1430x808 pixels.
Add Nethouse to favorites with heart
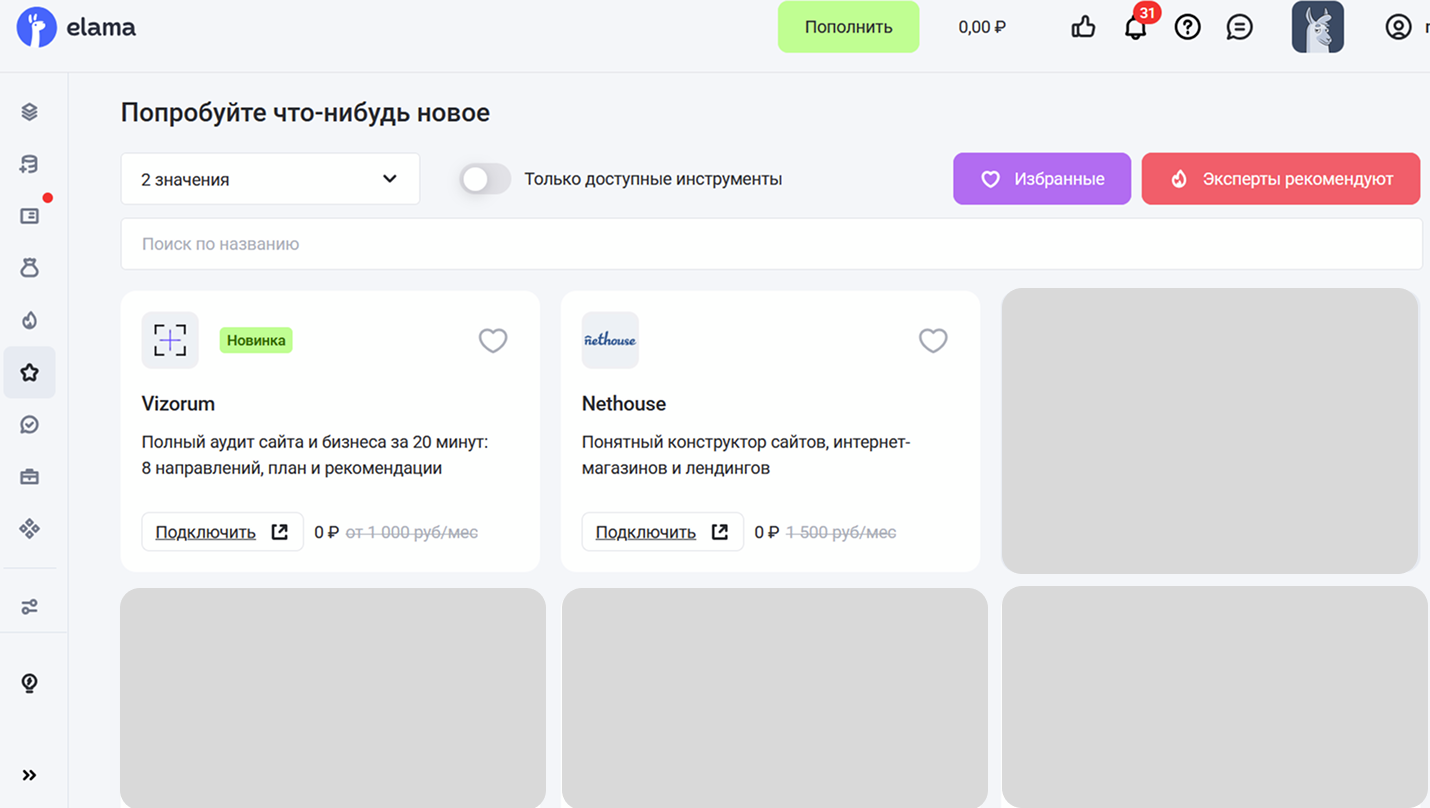pos(933,341)
